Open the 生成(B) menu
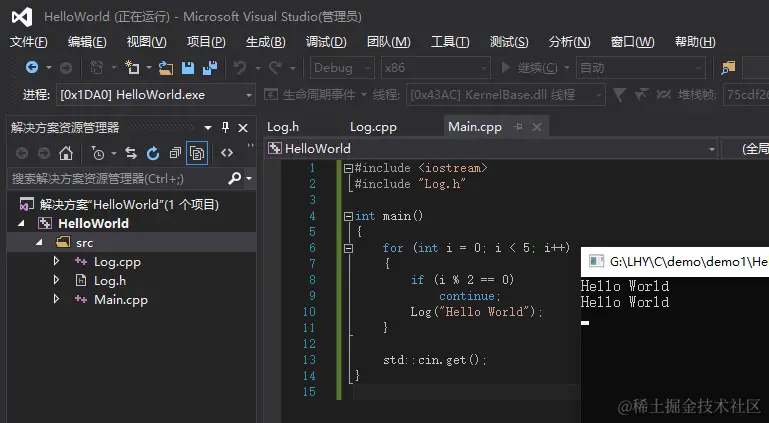Image resolution: width=769 pixels, height=423 pixels. [x=265, y=42]
